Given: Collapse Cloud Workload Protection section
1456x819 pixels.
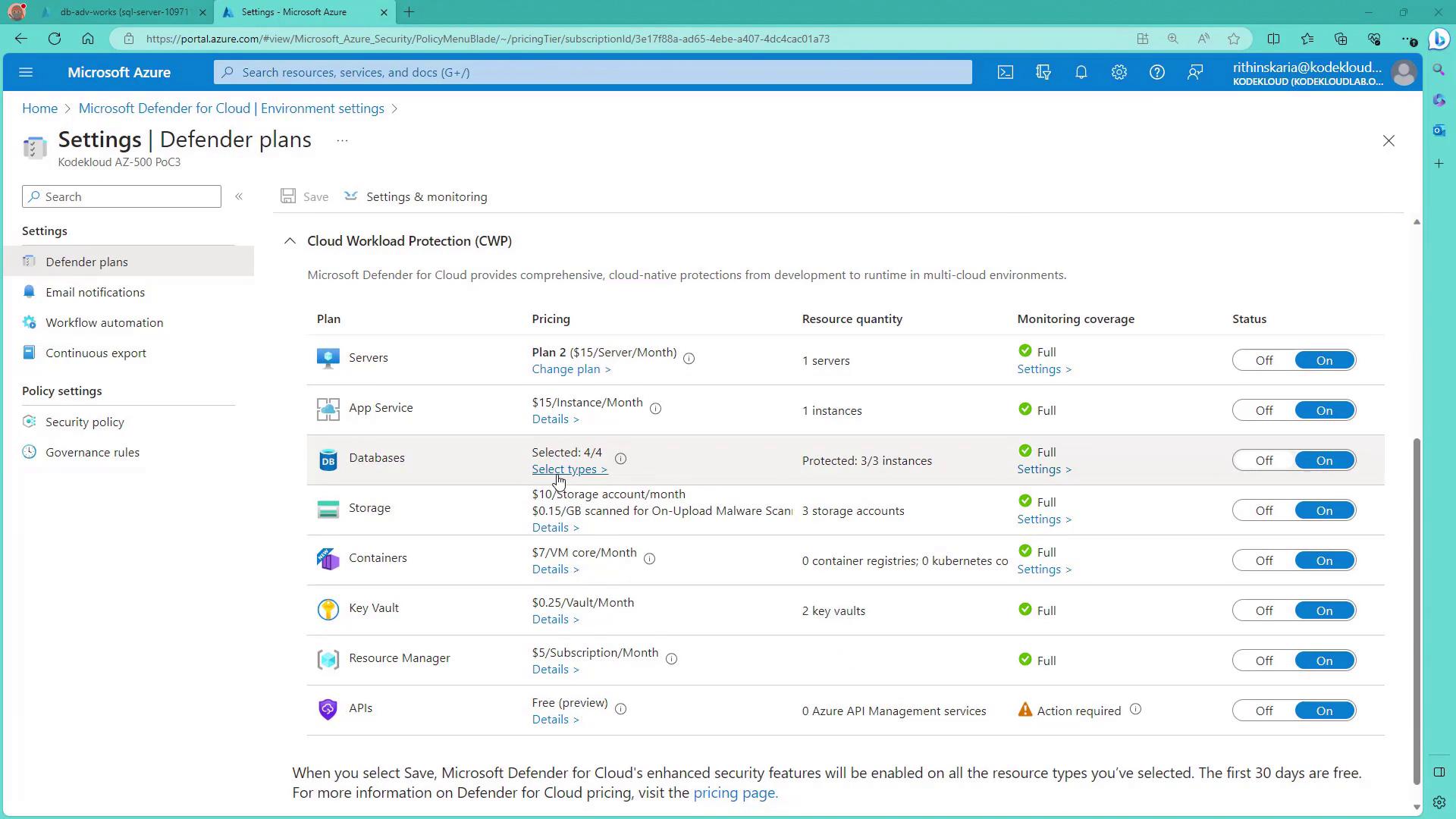Looking at the screenshot, I should pos(290,241).
